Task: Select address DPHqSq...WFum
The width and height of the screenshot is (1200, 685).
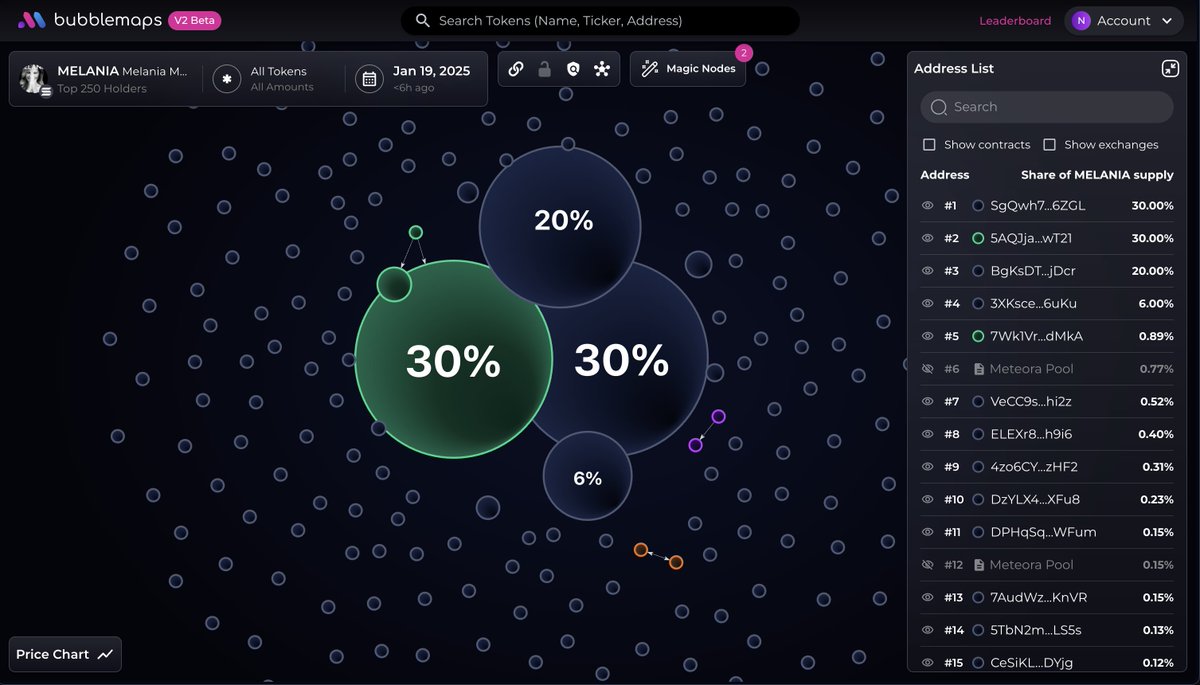Action: click(x=1043, y=532)
